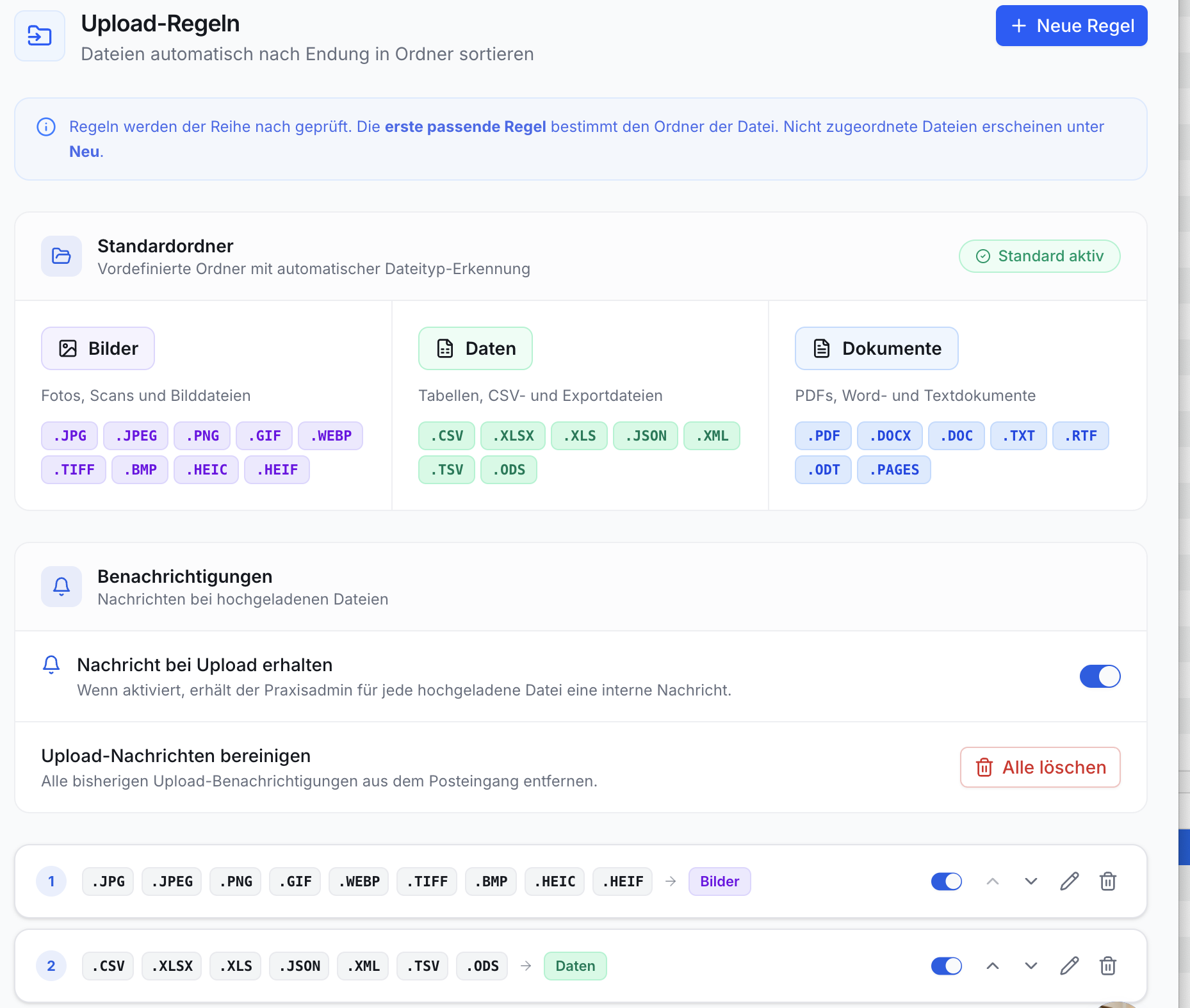Delete rule 2 with the trash icon
Viewport: 1190px width, 1008px height.
pyautogui.click(x=1108, y=966)
